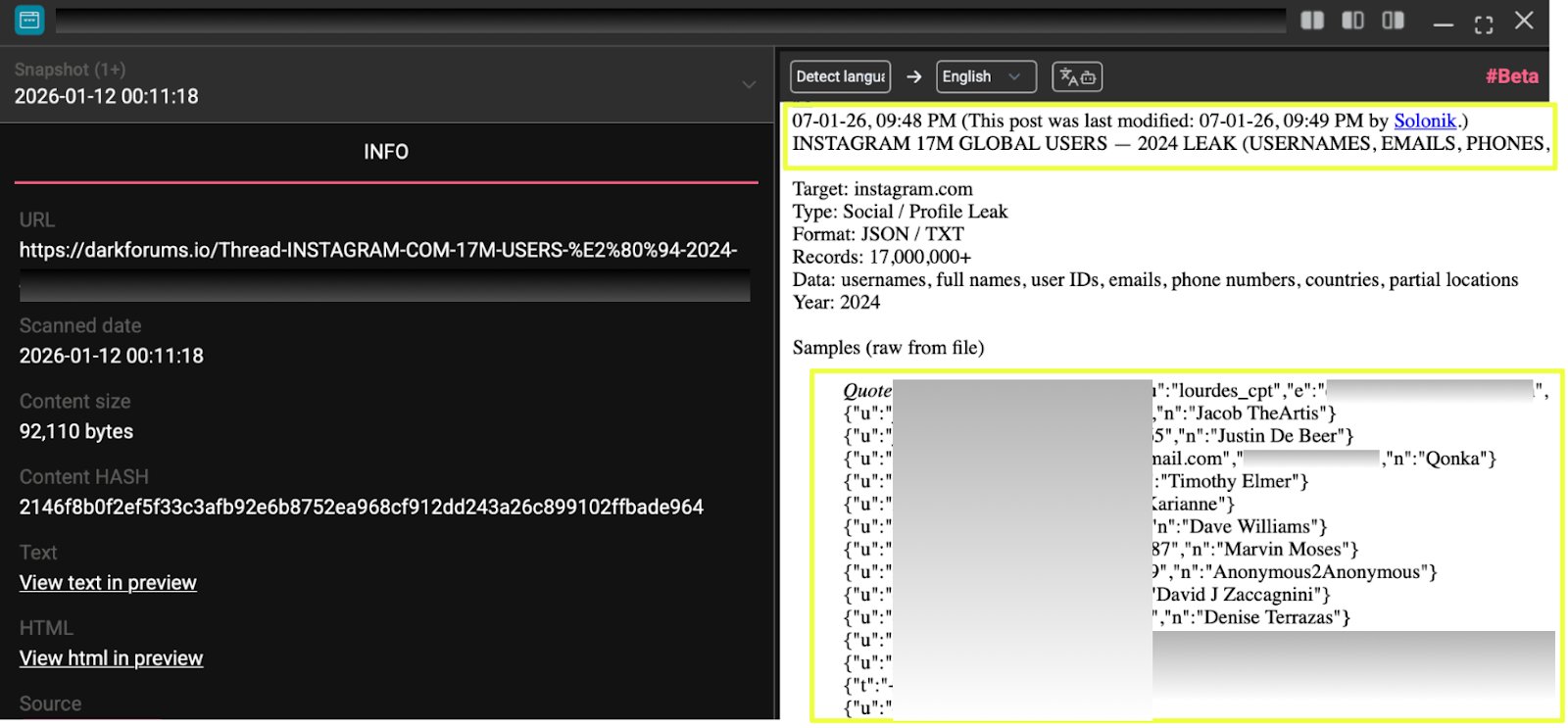Click the arrow between language selectors

point(913,76)
